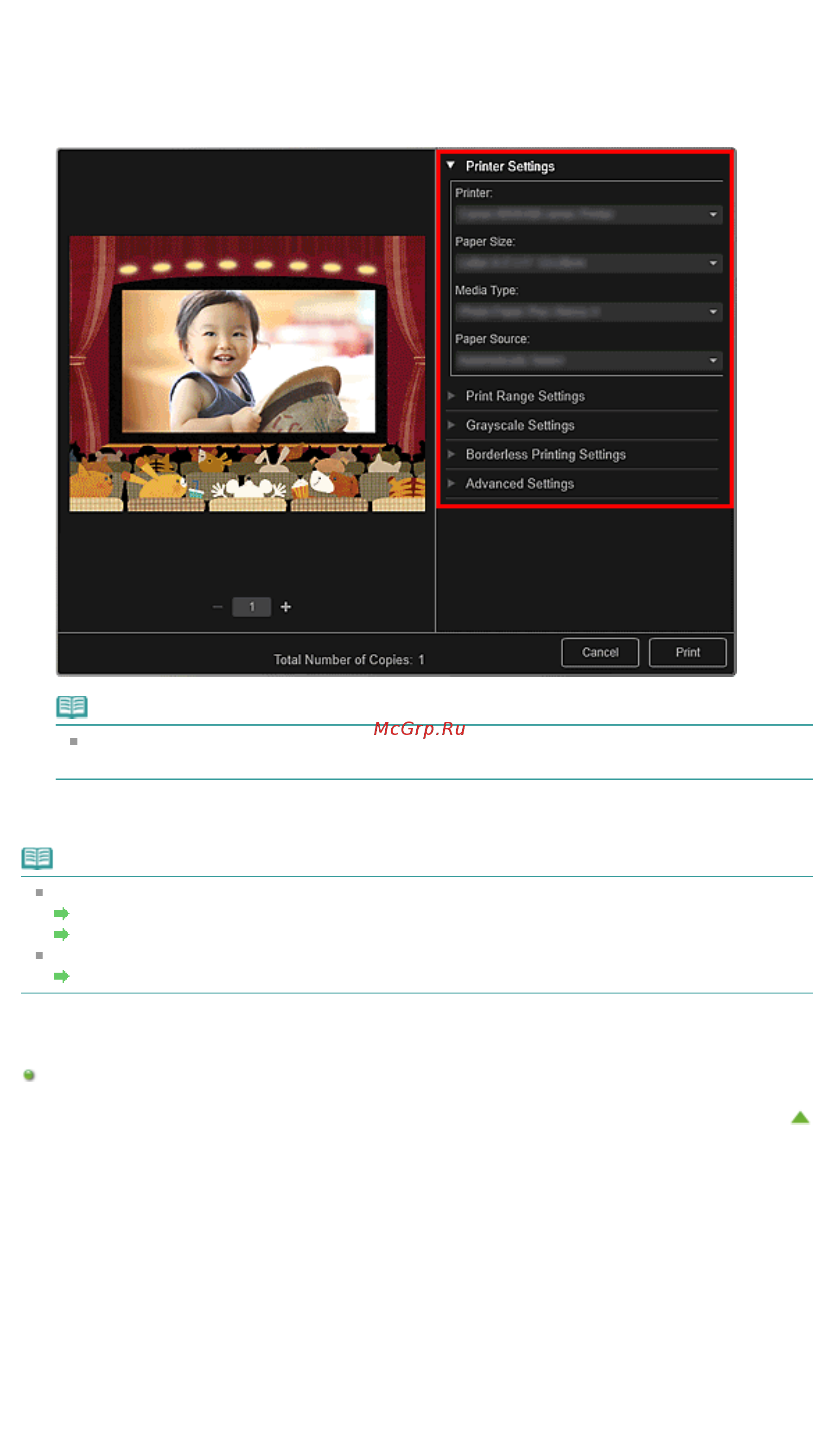Screen dimensions: 834x1456
Task: Click the Cancel button
Action: [x=600, y=653]
